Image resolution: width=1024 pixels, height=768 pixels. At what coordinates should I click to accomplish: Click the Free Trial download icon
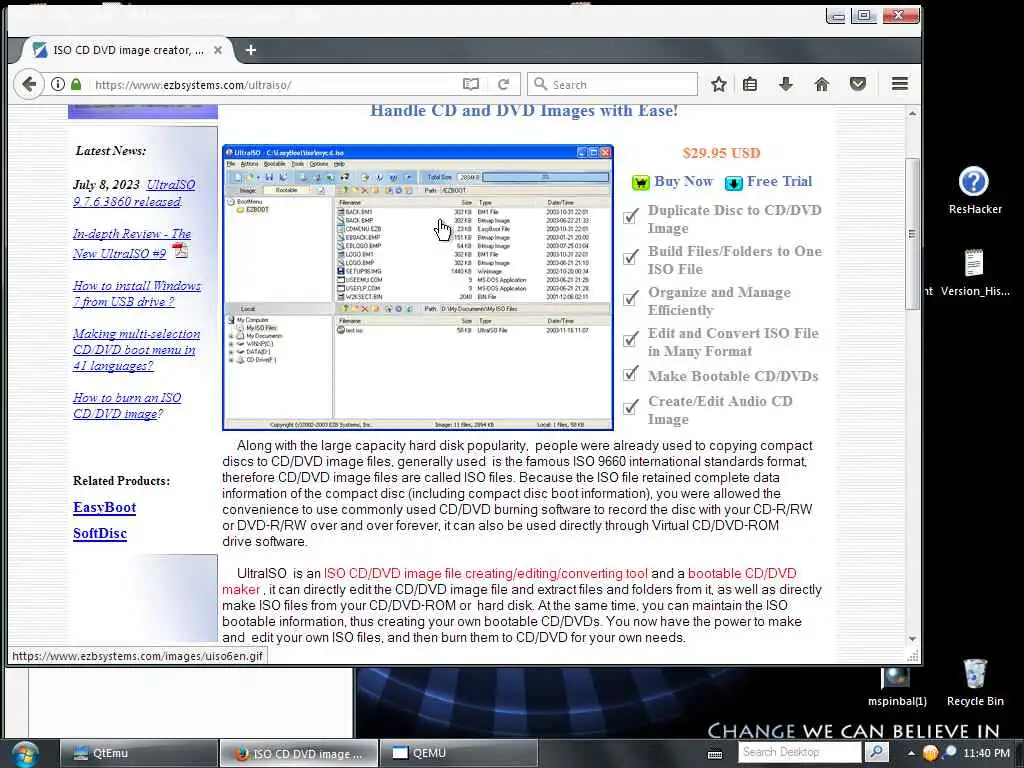coord(733,183)
